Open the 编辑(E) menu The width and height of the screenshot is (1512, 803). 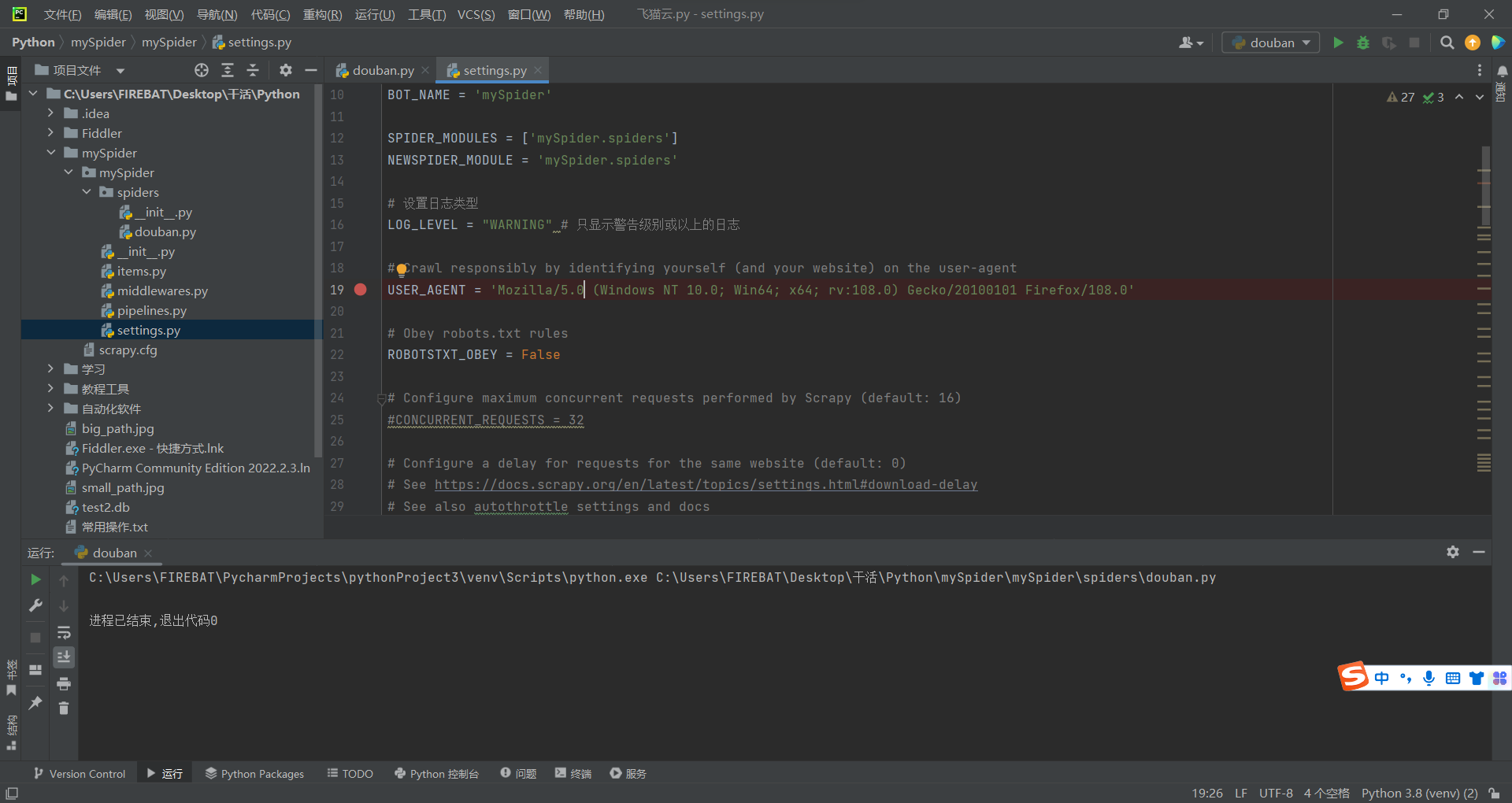[113, 14]
